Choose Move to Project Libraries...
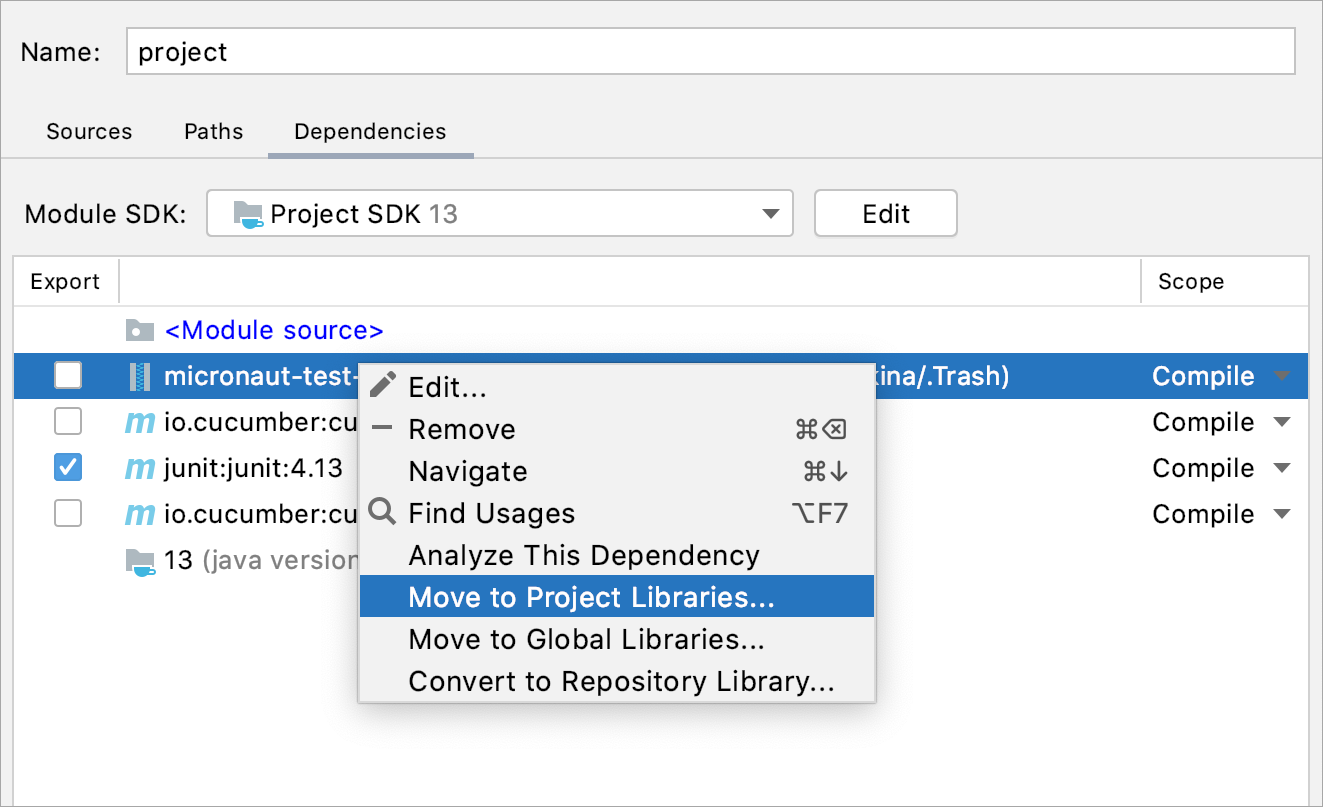 pos(617,597)
